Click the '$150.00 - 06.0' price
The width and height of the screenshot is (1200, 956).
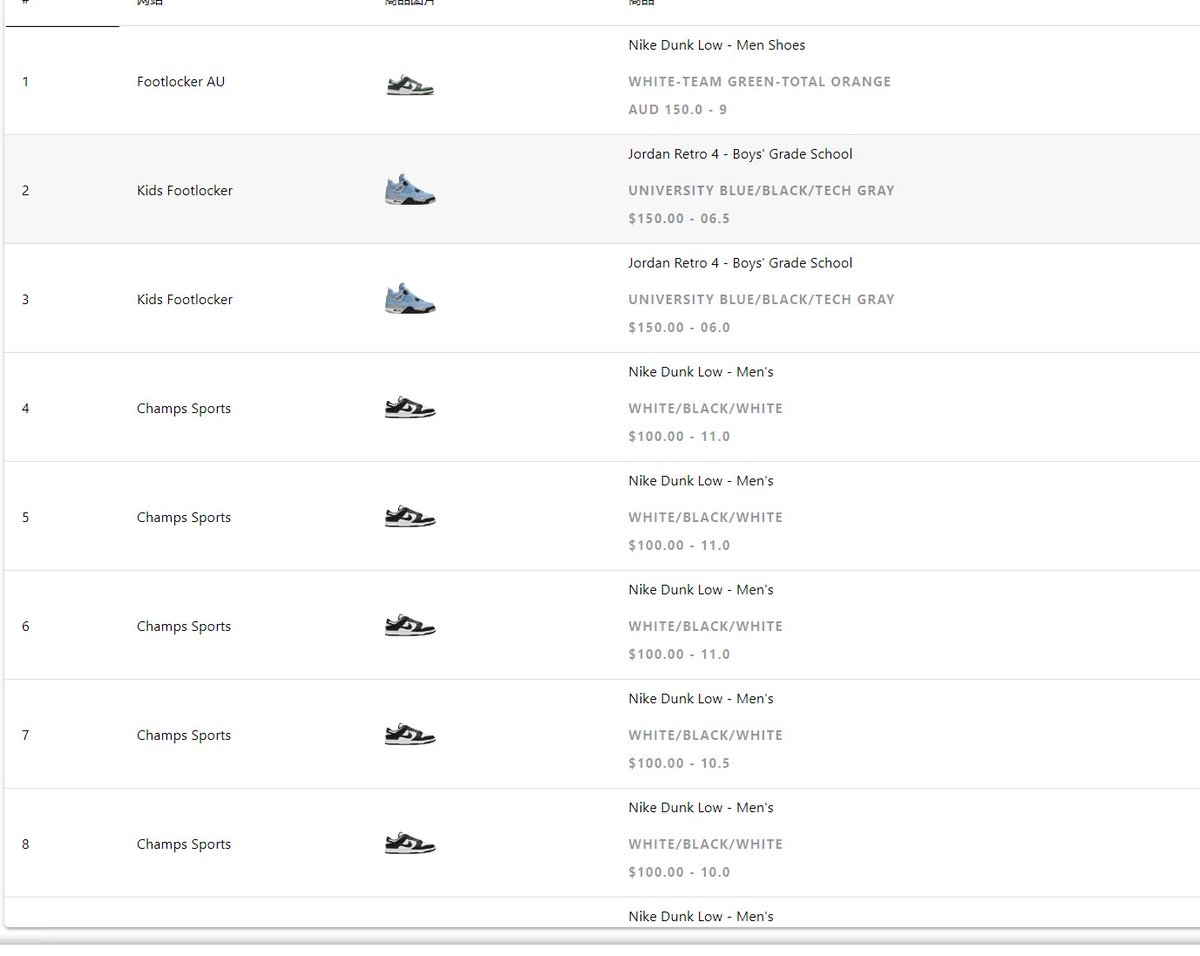pos(679,327)
